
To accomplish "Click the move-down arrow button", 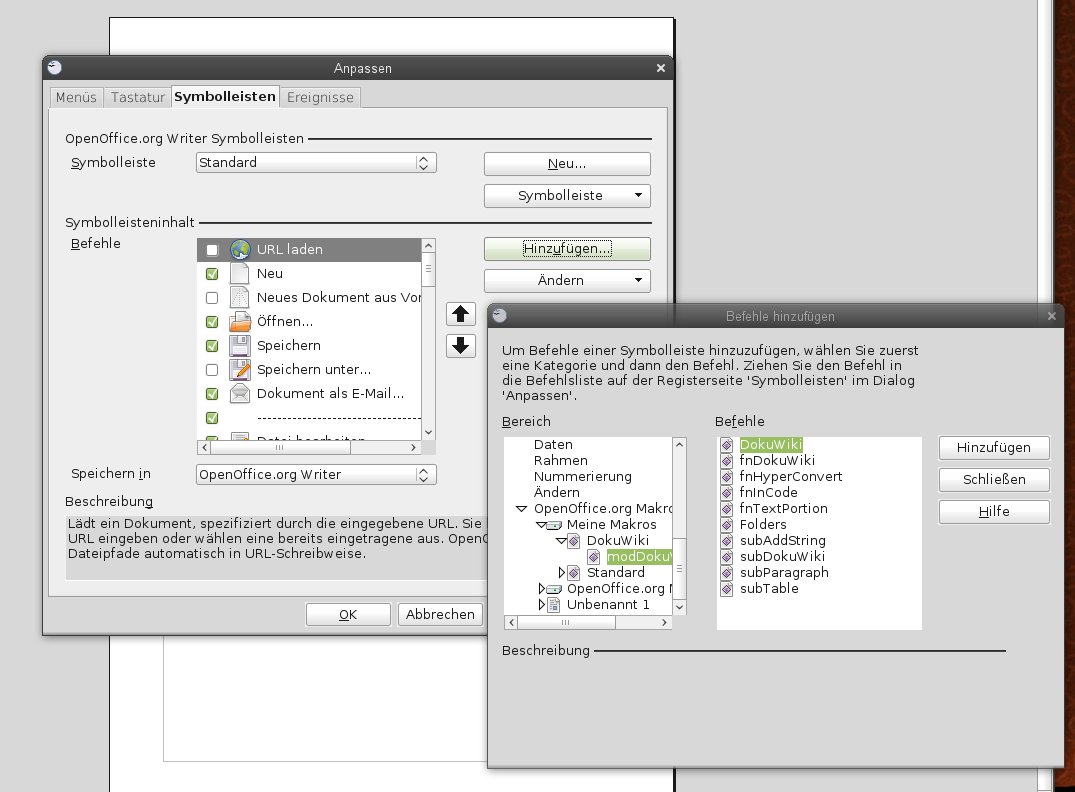I will (x=461, y=346).
